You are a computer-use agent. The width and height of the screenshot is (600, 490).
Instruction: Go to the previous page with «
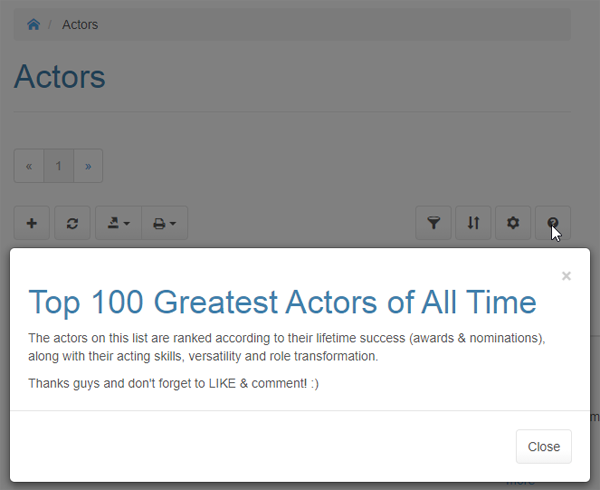click(29, 166)
